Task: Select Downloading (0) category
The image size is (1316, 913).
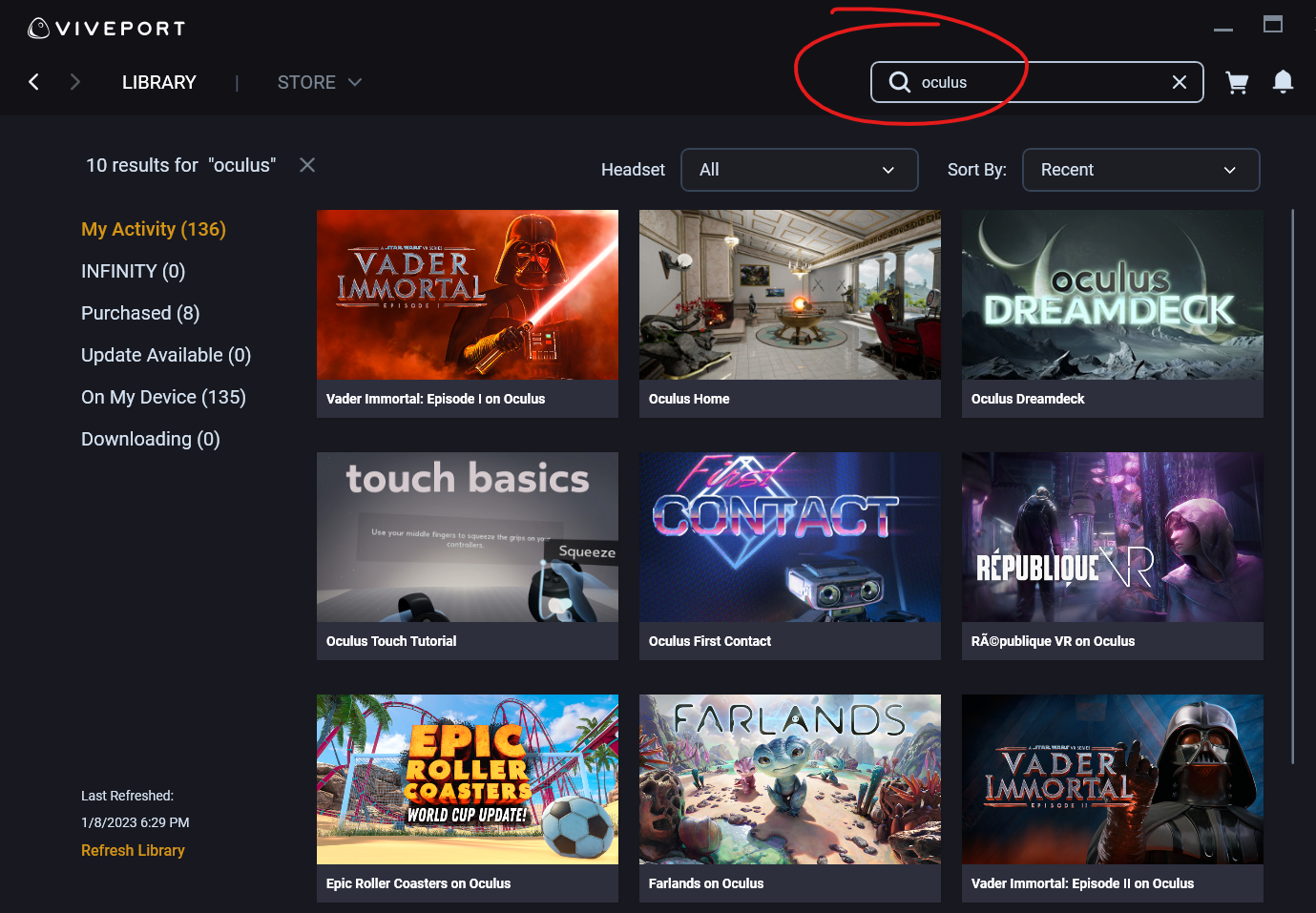Action: 151,439
